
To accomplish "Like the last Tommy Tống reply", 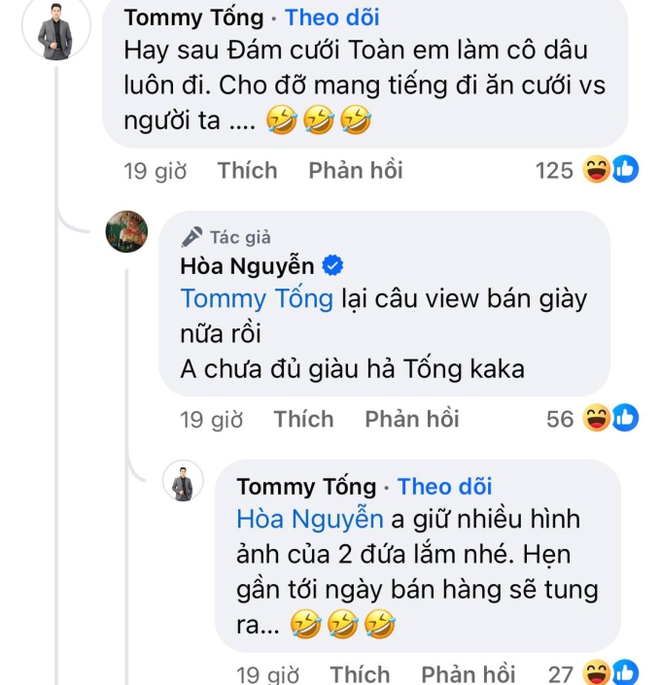I will pos(359,673).
